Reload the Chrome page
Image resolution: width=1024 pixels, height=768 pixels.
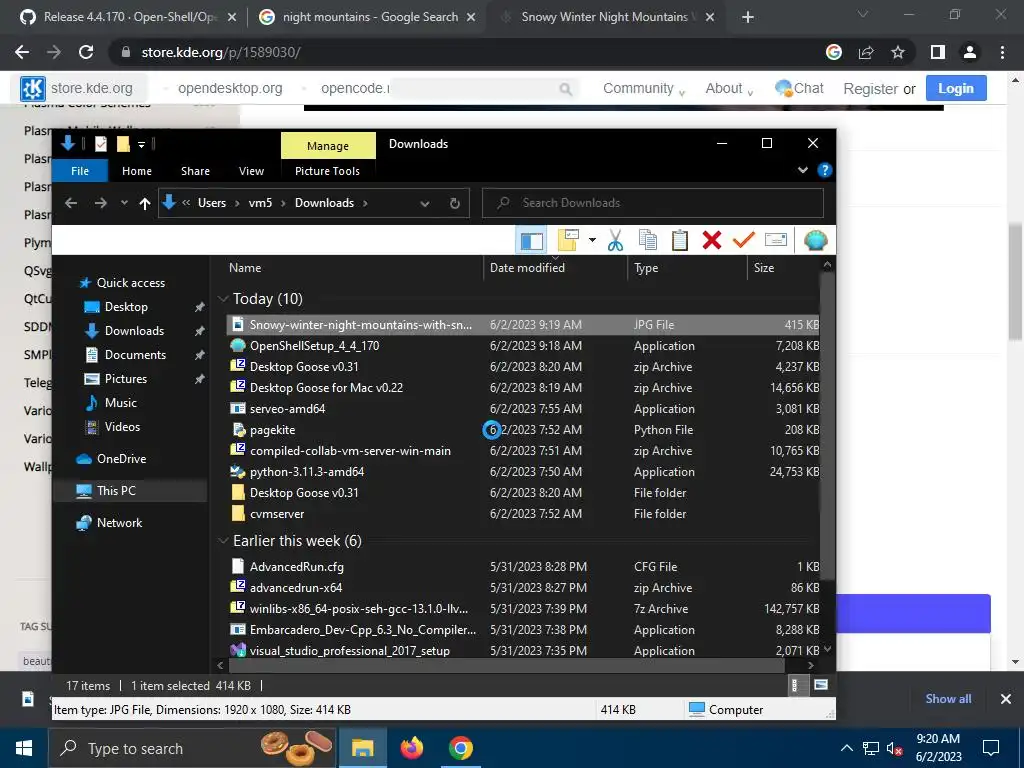pyautogui.click(x=86, y=52)
